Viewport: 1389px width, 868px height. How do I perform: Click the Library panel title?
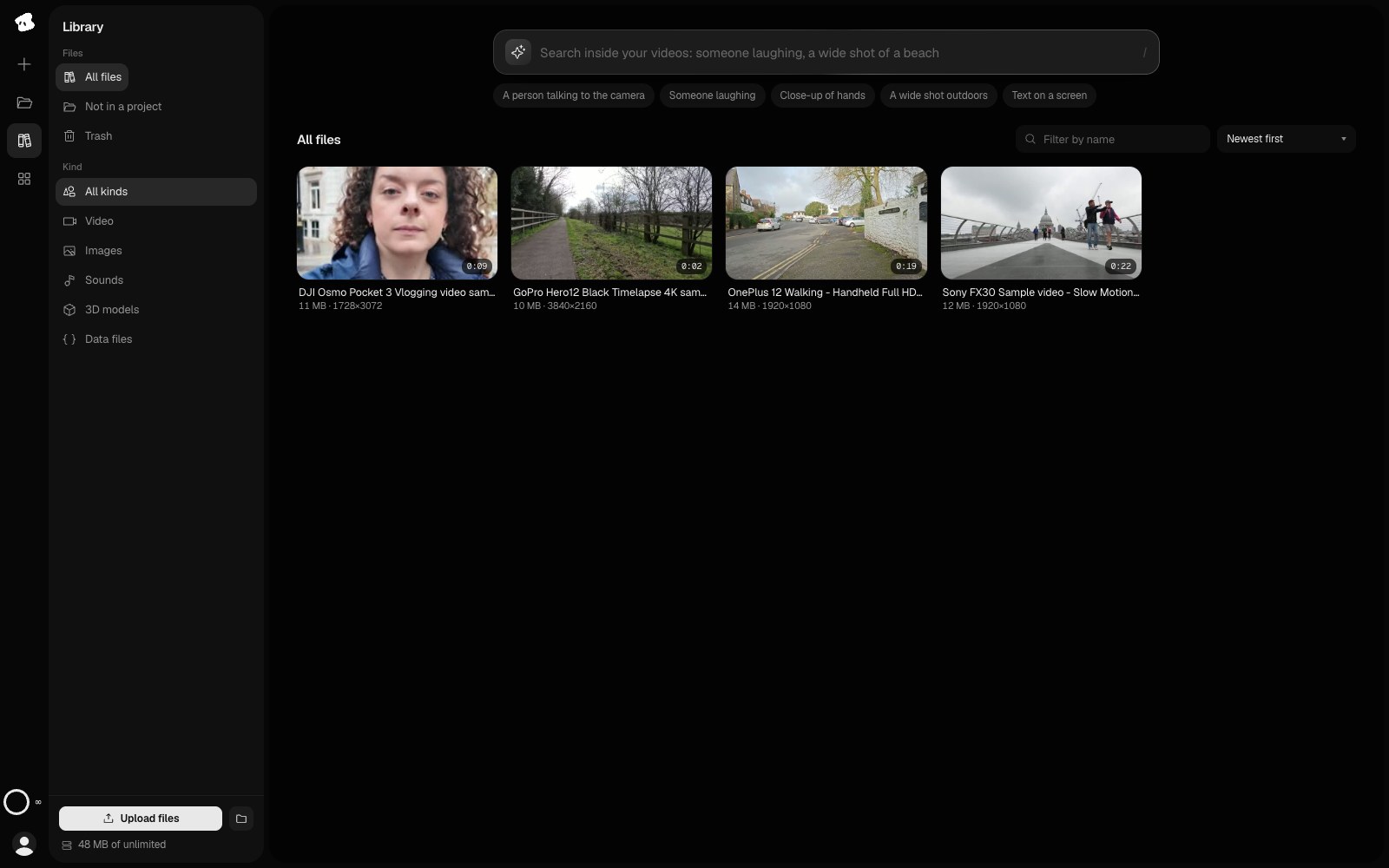(x=82, y=27)
